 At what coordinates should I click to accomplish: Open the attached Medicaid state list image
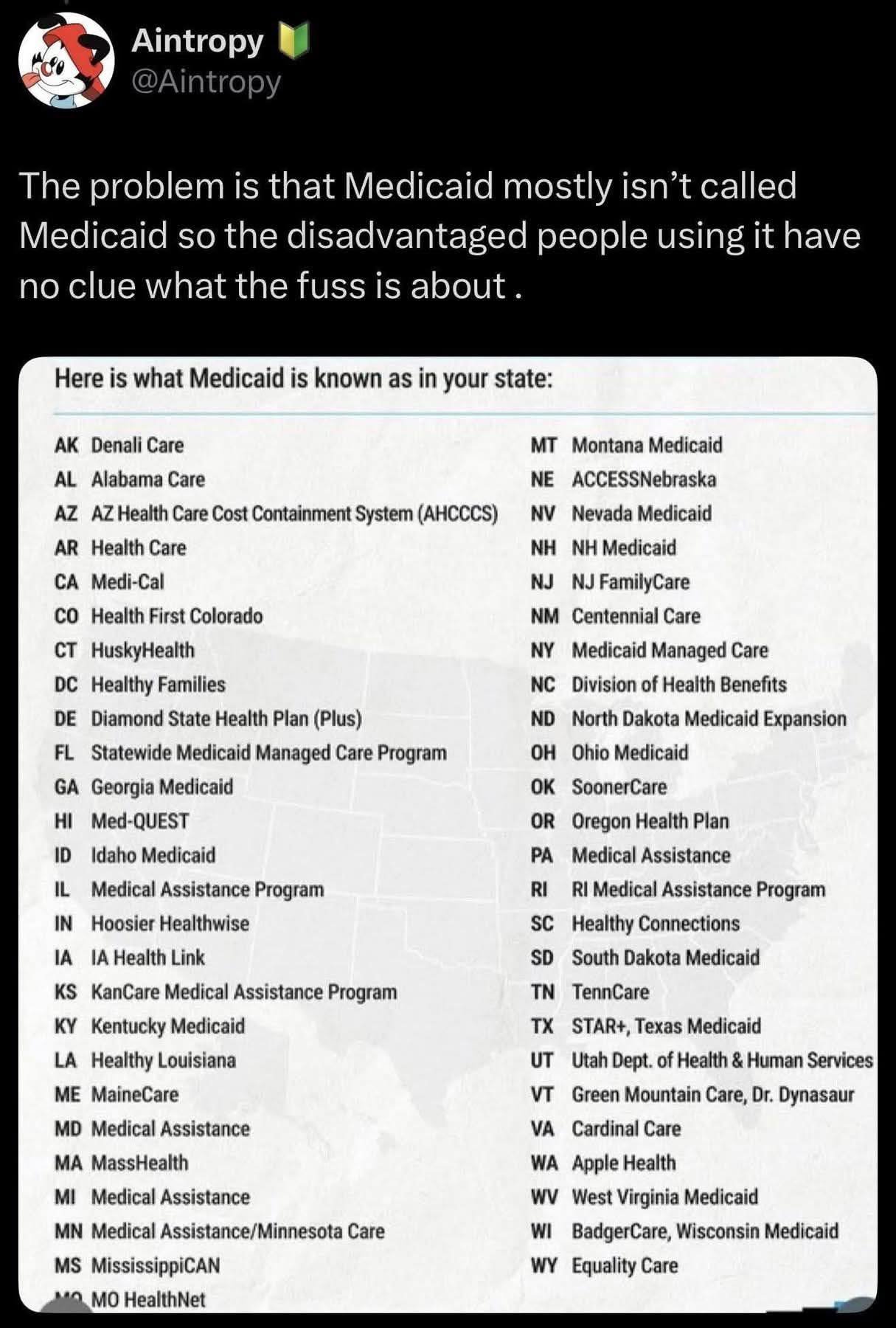pos(448,834)
